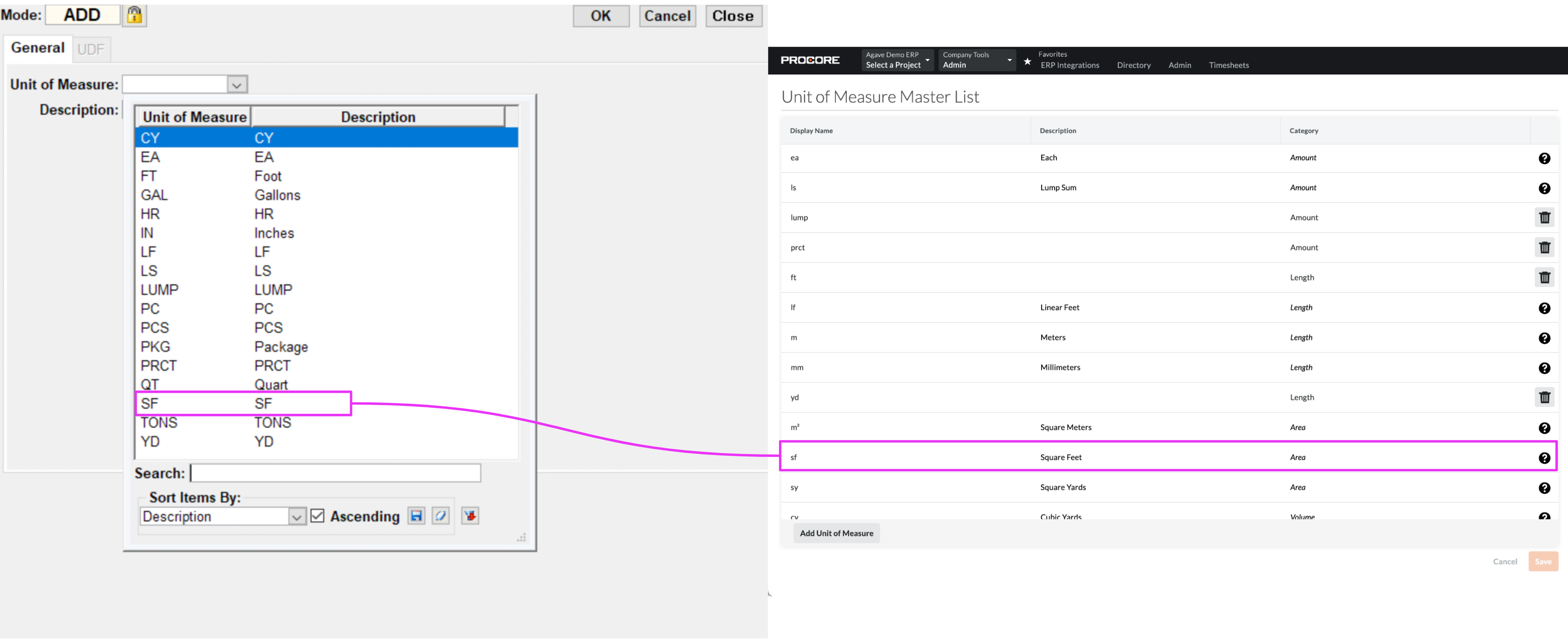1568x643 pixels.
Task: Toggle the Ascending checkbox
Action: (x=317, y=516)
